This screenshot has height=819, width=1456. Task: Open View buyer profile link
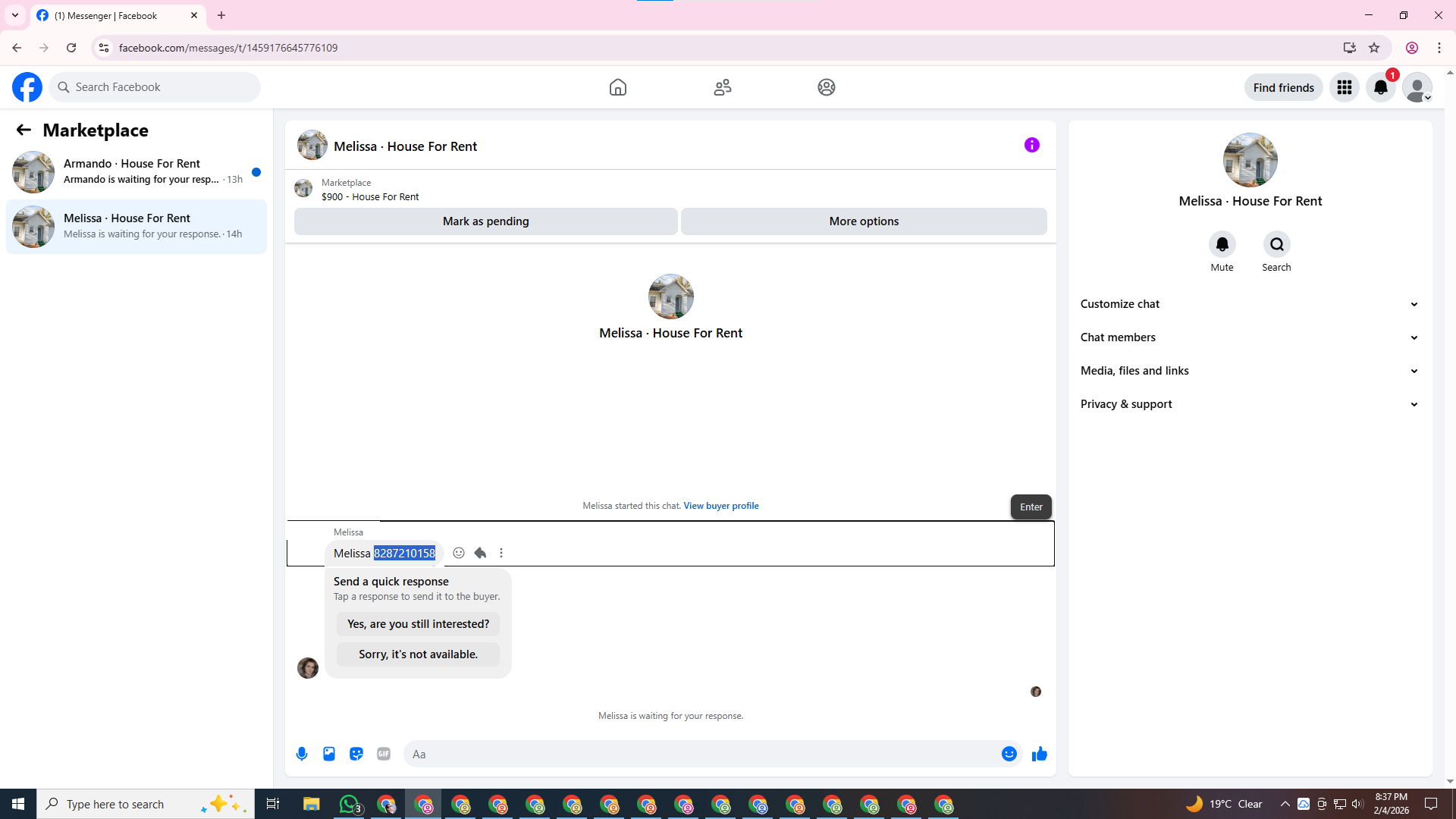pos(720,506)
